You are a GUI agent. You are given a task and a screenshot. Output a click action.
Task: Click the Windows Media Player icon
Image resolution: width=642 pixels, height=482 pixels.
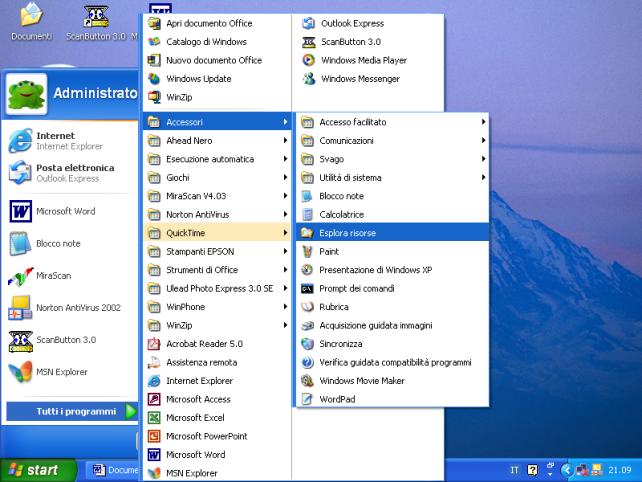point(308,60)
